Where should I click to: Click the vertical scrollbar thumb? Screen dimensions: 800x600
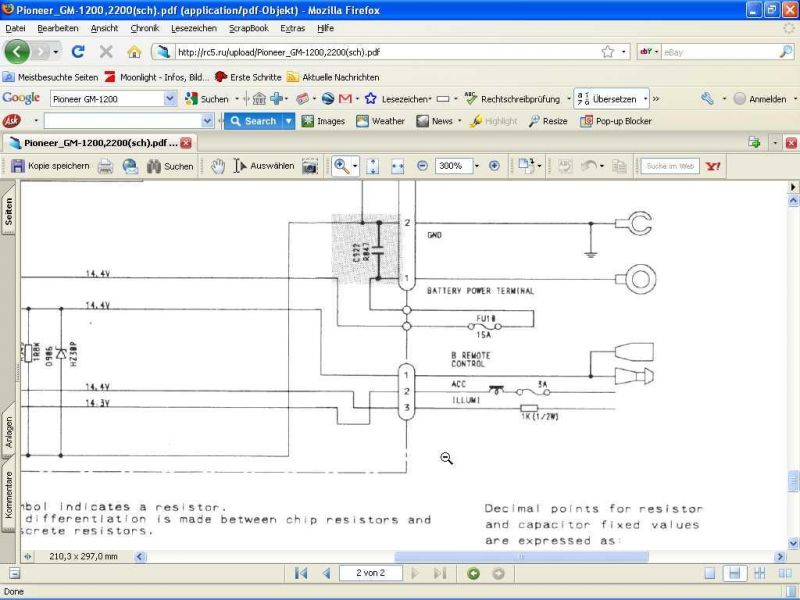point(793,482)
